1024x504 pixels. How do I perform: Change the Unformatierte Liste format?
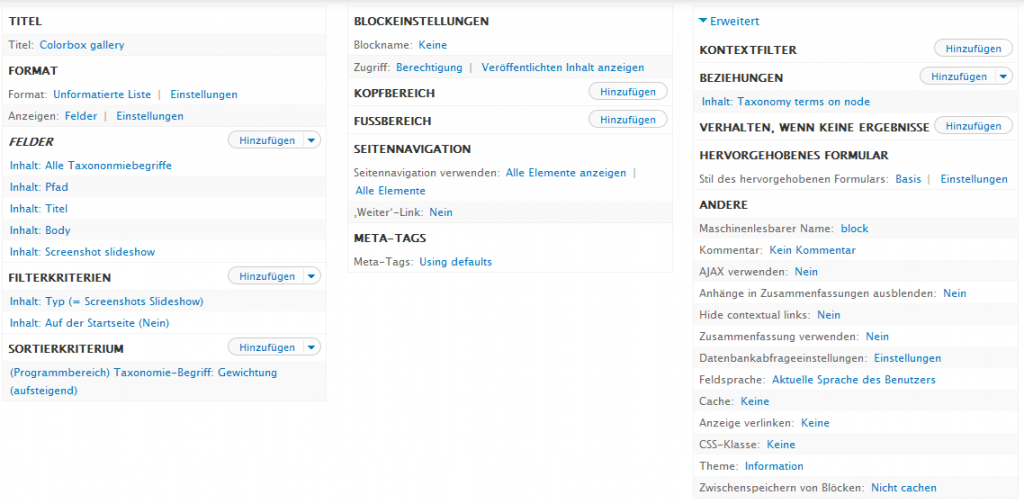point(102,95)
